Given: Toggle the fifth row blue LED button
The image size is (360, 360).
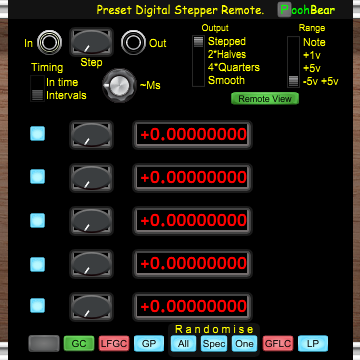Looking at the screenshot, I should coord(37,305).
